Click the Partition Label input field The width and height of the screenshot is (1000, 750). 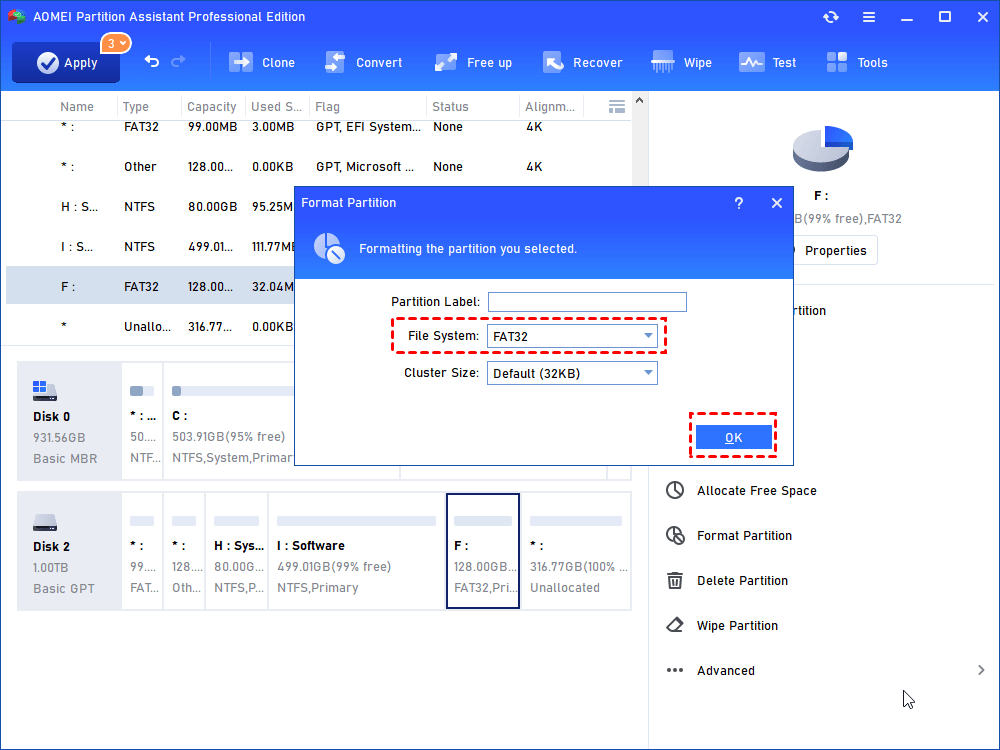587,302
